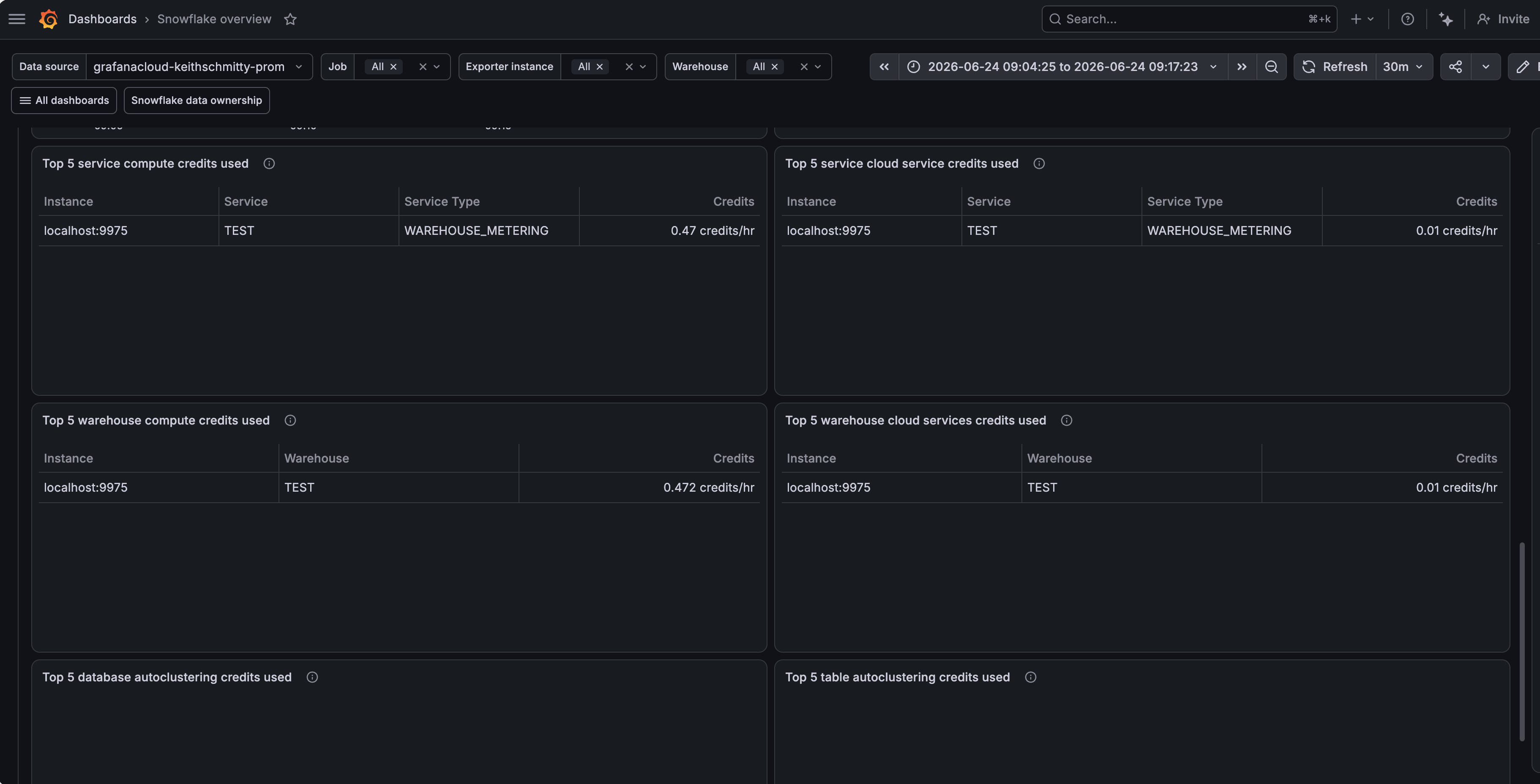Viewport: 1540px width, 784px height.
Task: Open the Data source dropdown
Action: click(x=199, y=66)
